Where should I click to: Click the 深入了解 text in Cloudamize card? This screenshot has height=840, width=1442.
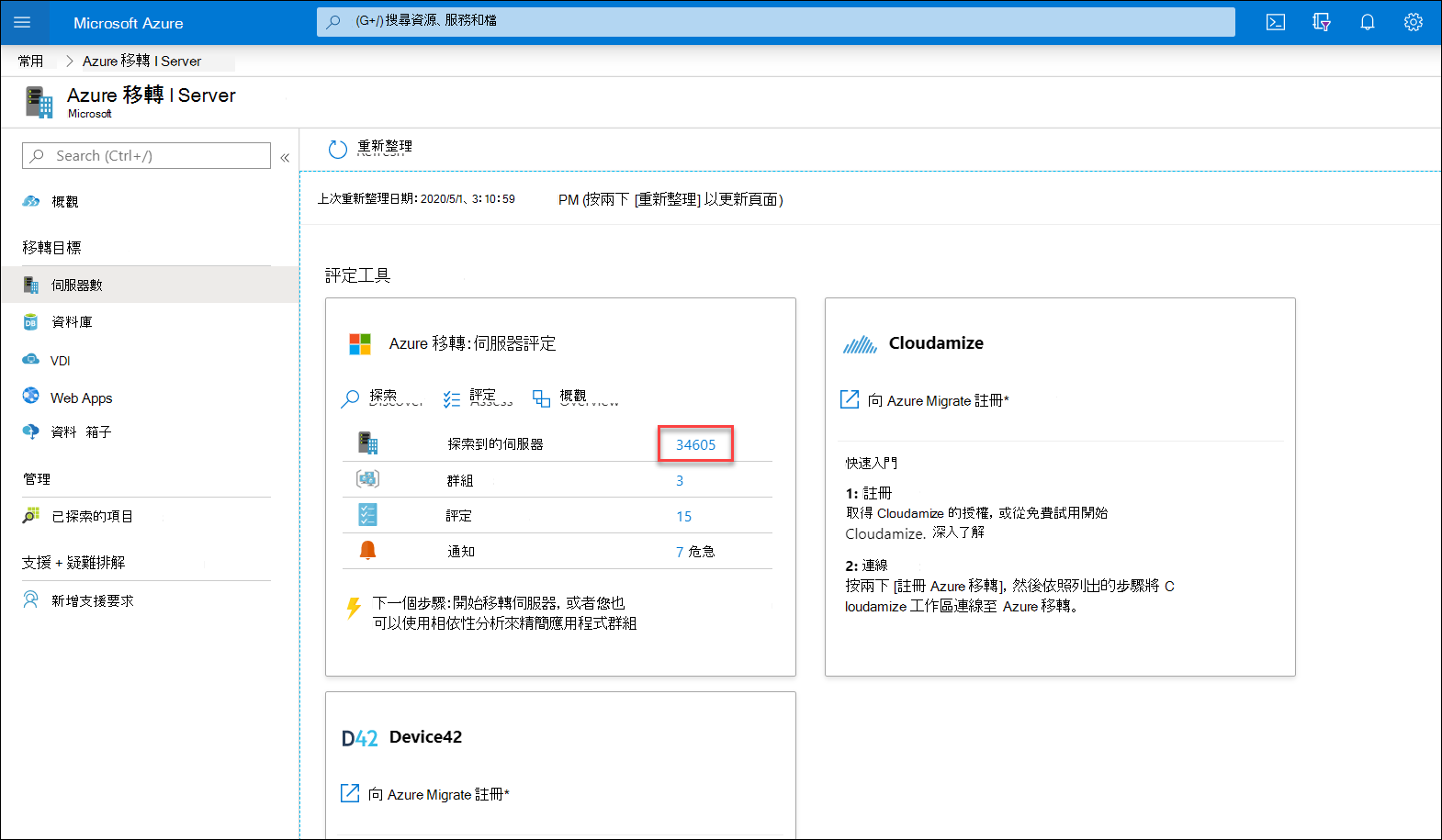(958, 532)
